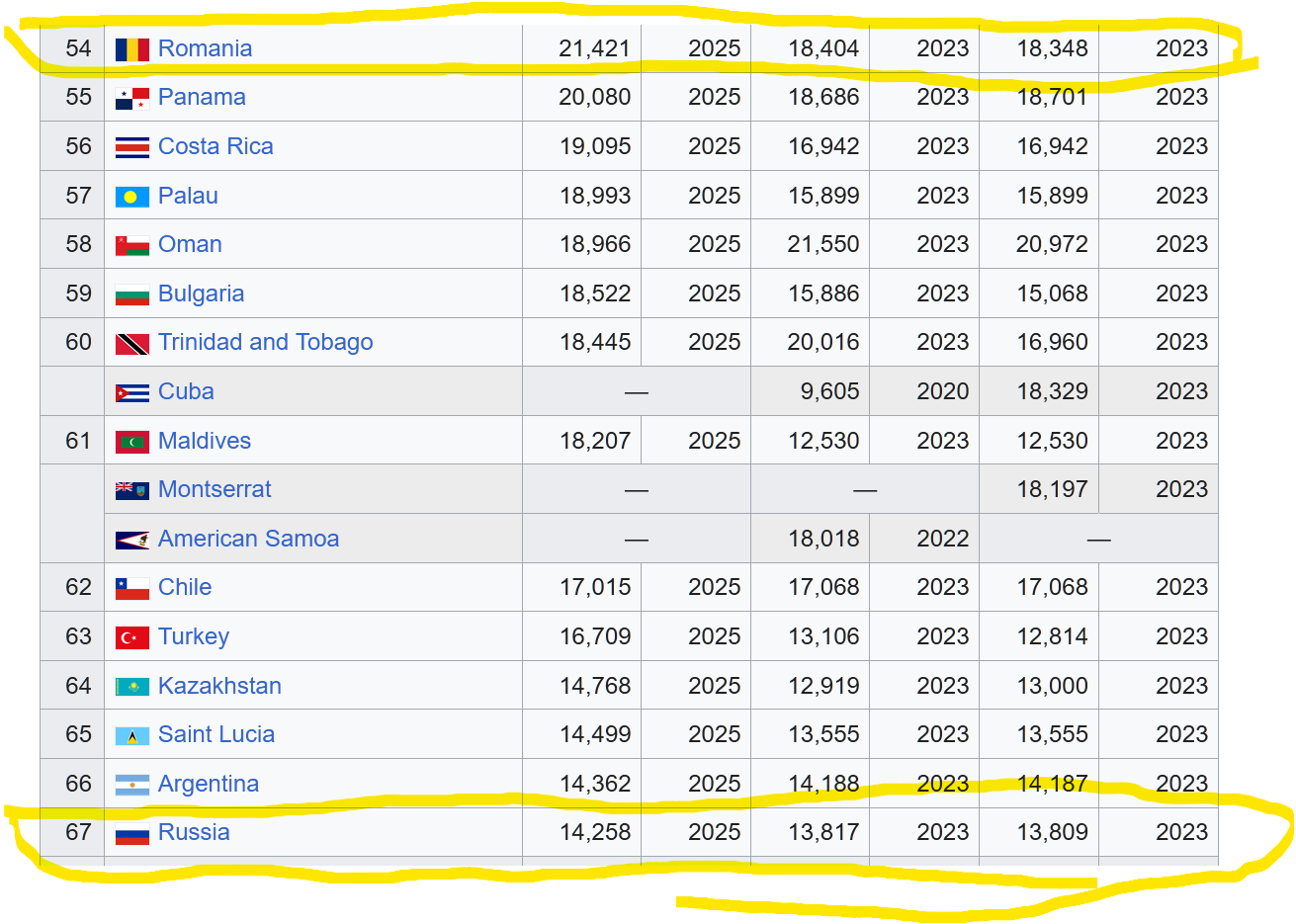The width and height of the screenshot is (1296, 924).
Task: Go to the Oman link
Action: (x=190, y=244)
